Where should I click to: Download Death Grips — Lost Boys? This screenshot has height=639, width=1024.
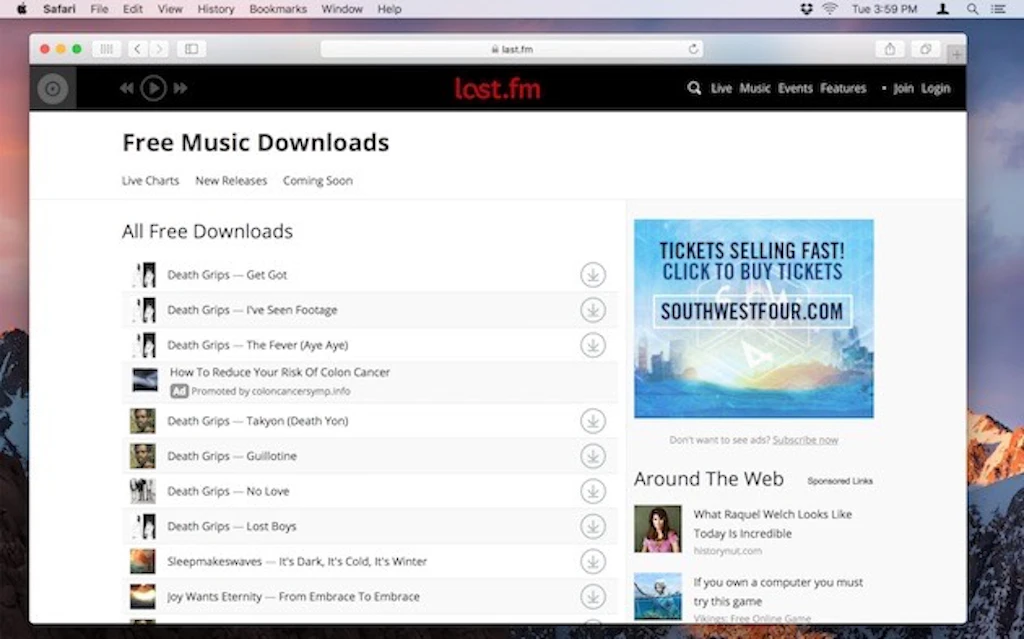593,526
